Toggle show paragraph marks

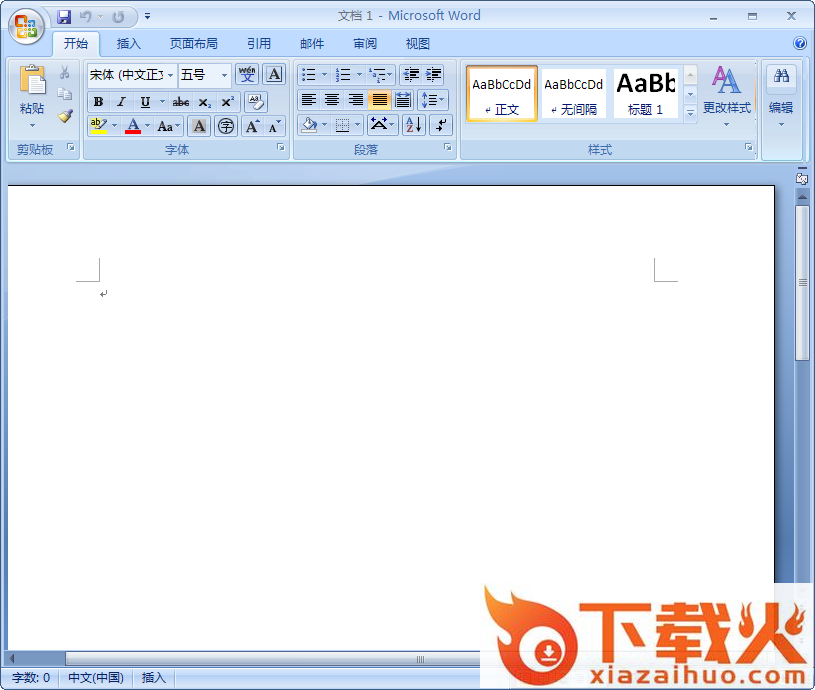(x=440, y=125)
